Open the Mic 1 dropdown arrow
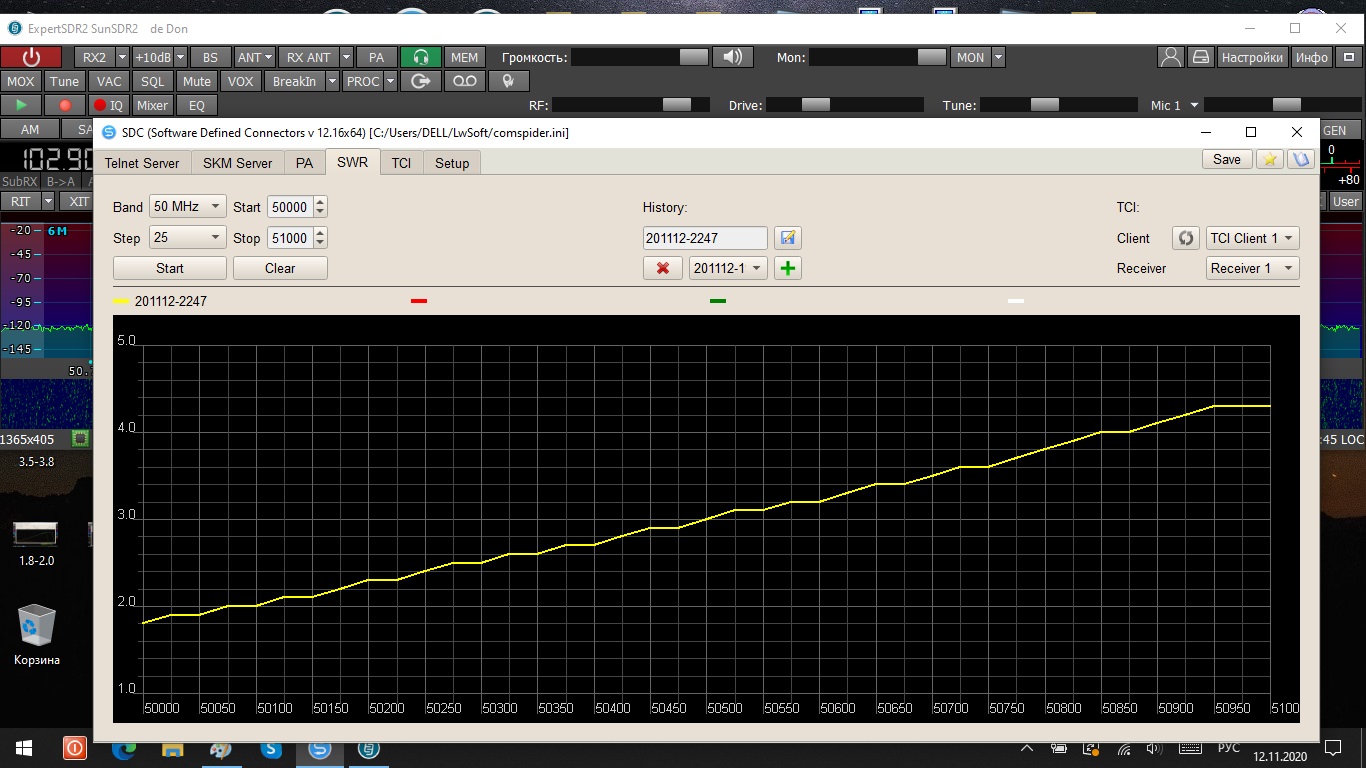 (1194, 105)
